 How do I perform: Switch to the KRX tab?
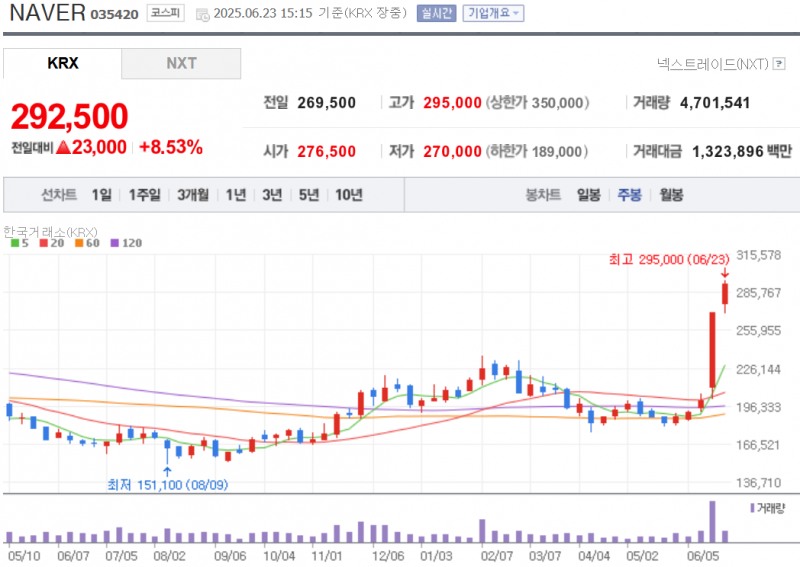[x=62, y=63]
